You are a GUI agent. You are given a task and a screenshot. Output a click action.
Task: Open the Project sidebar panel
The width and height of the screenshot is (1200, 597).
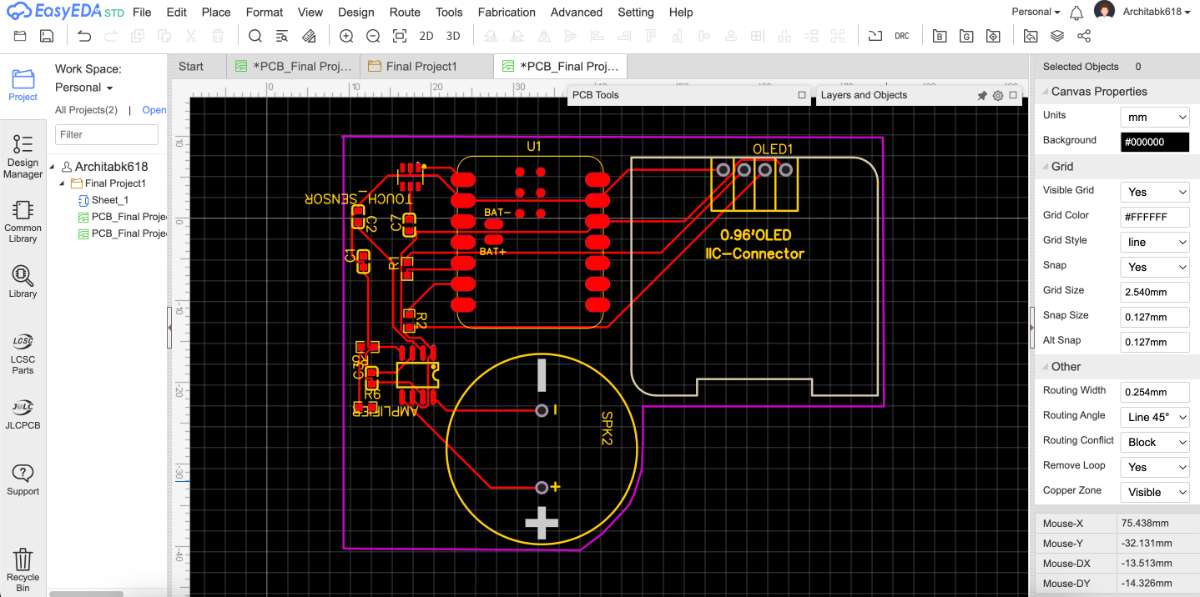coord(23,85)
